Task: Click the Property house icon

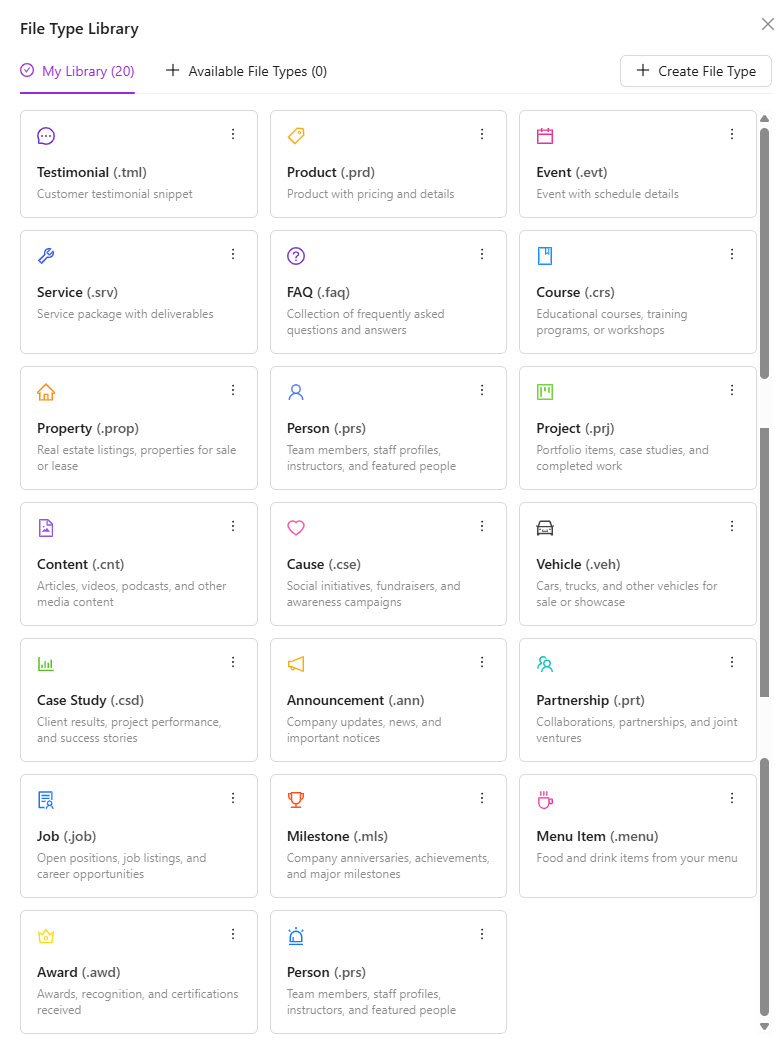Action: pos(46,391)
